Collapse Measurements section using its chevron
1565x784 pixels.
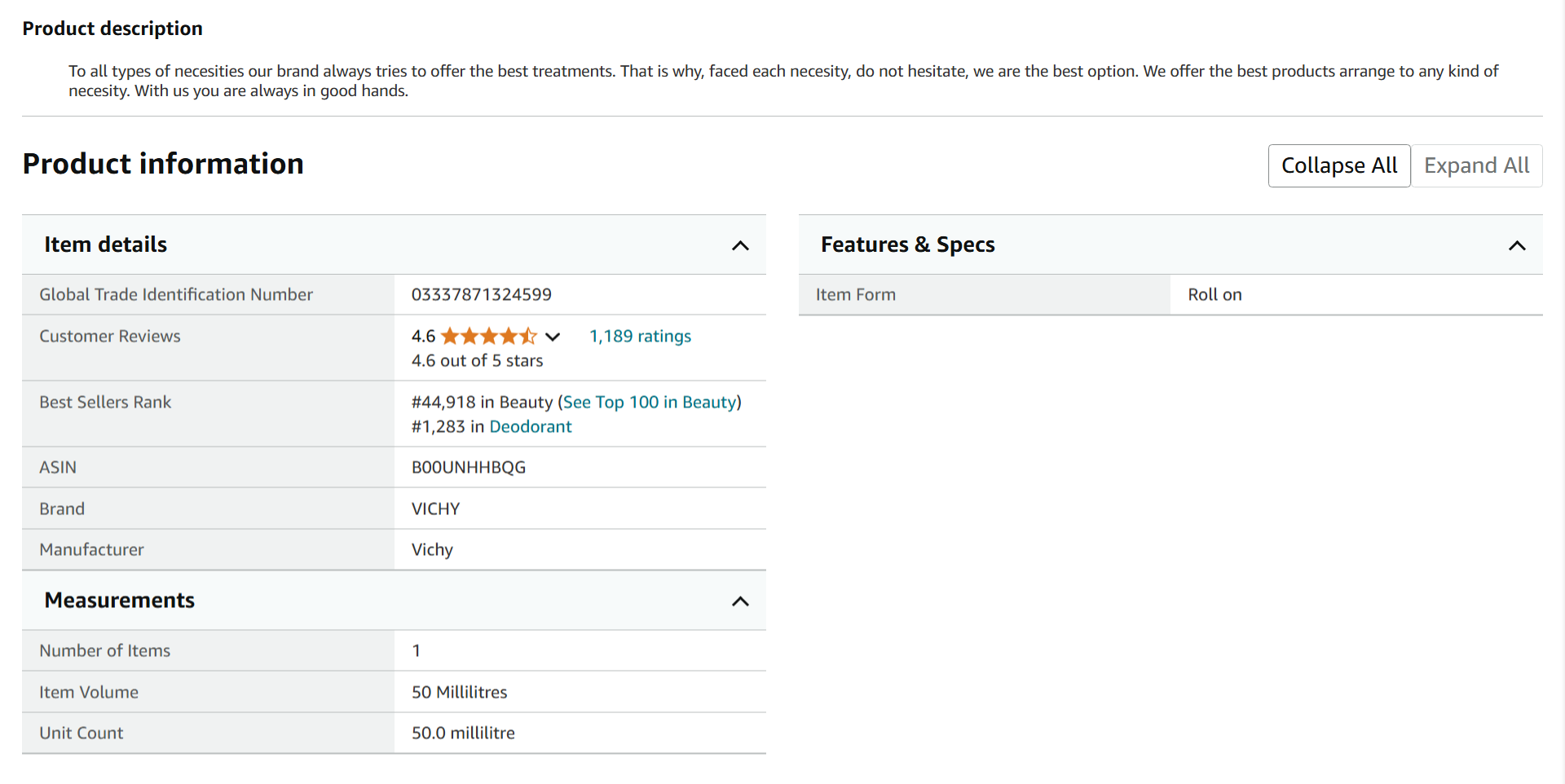(740, 601)
